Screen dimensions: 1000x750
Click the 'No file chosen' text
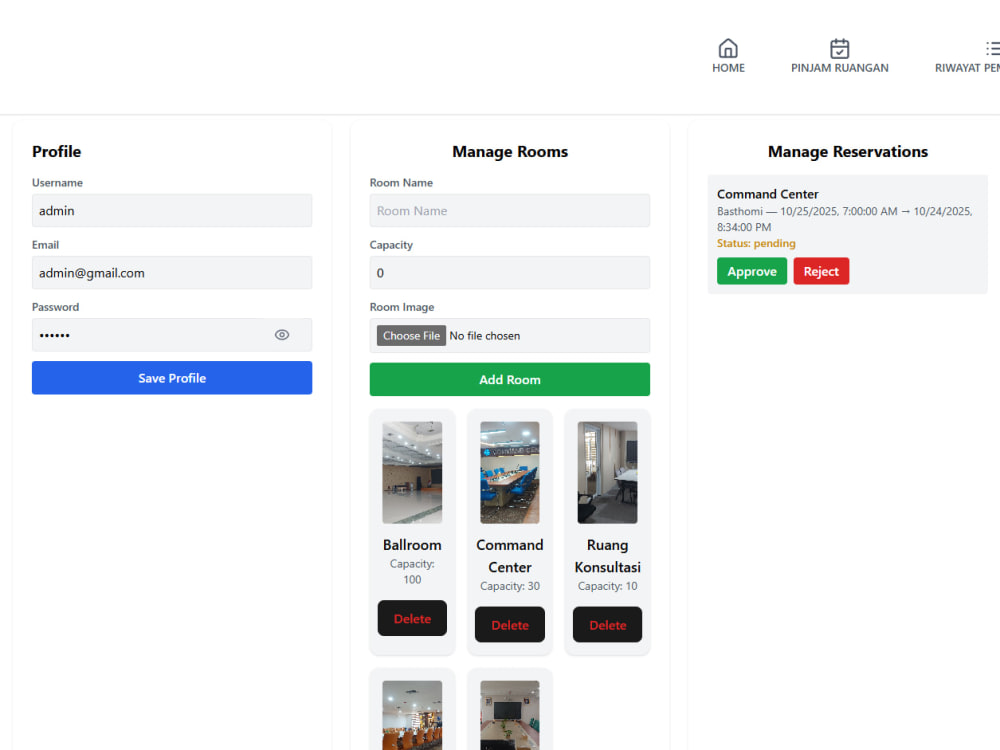[485, 335]
